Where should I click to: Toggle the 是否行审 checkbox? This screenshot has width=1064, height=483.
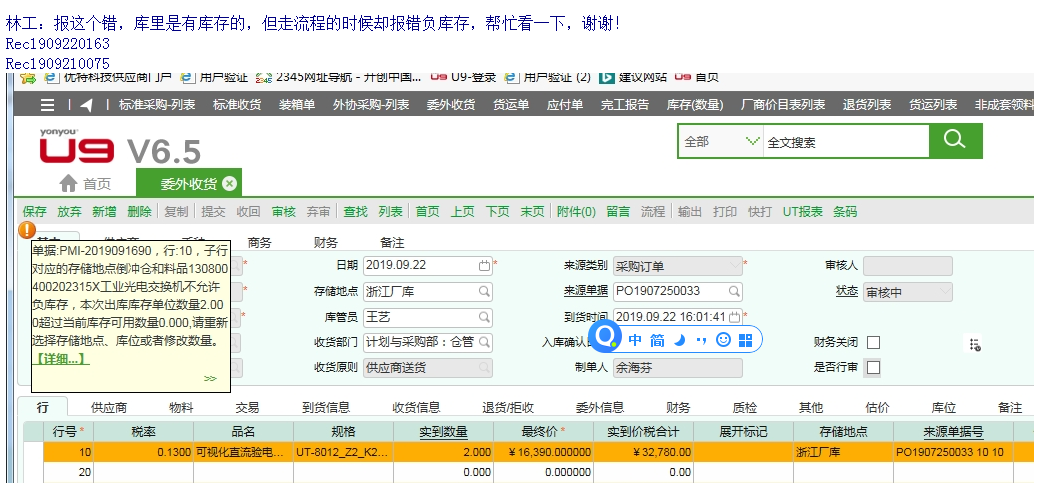873,367
